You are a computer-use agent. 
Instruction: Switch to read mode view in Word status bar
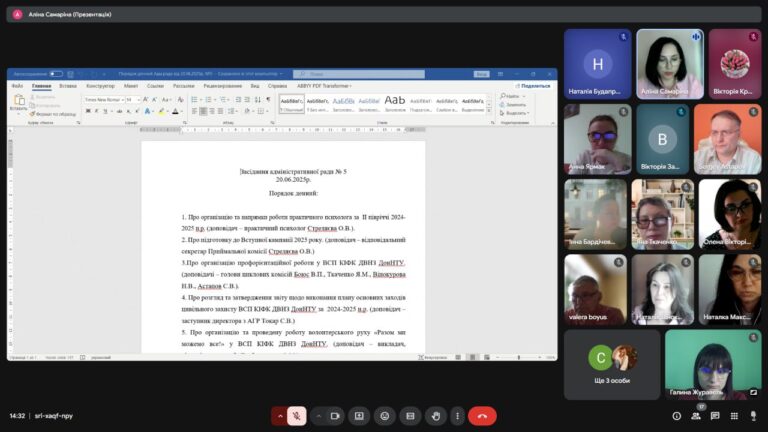pyautogui.click(x=458, y=358)
